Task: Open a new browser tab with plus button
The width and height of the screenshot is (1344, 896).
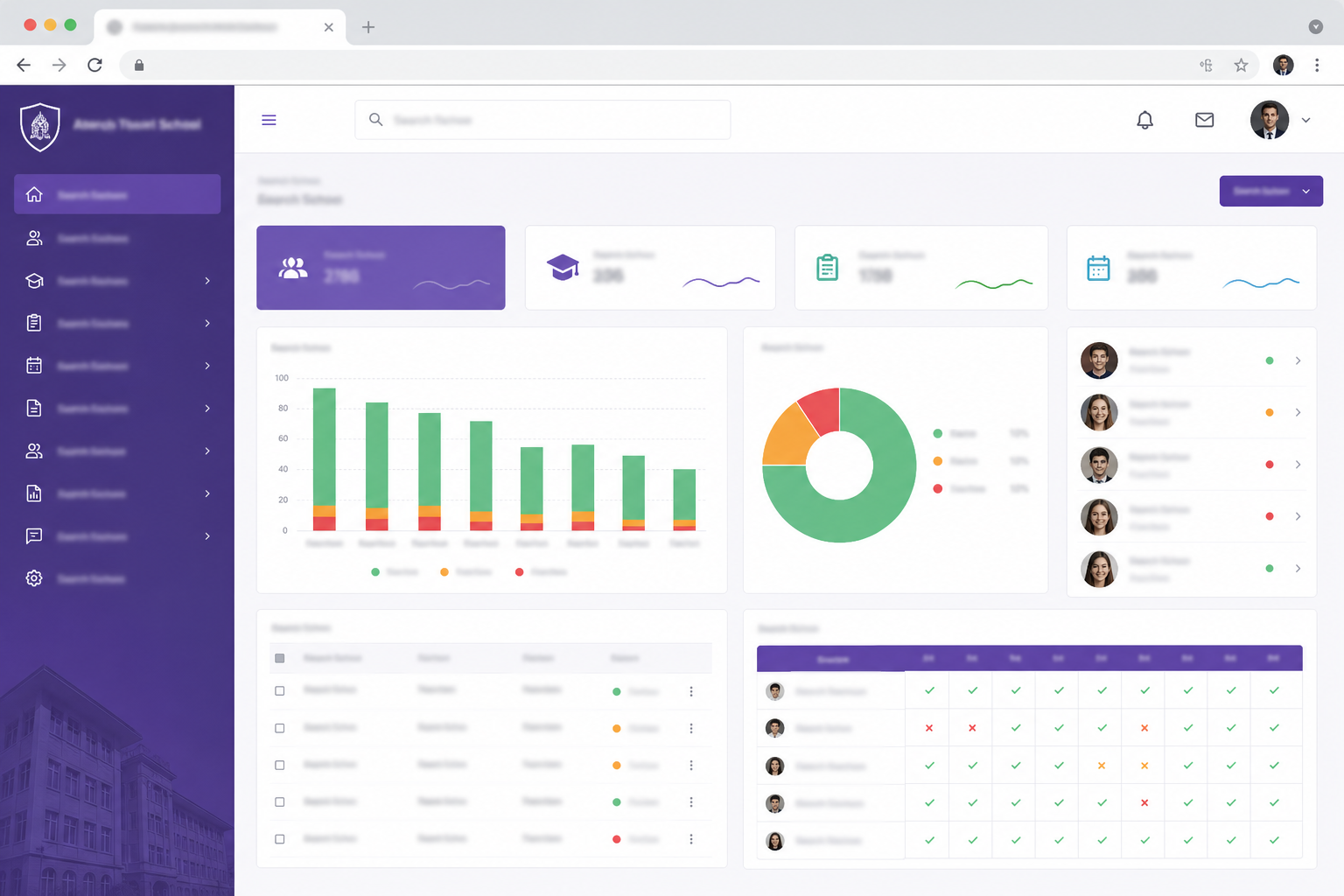Action: click(x=368, y=27)
